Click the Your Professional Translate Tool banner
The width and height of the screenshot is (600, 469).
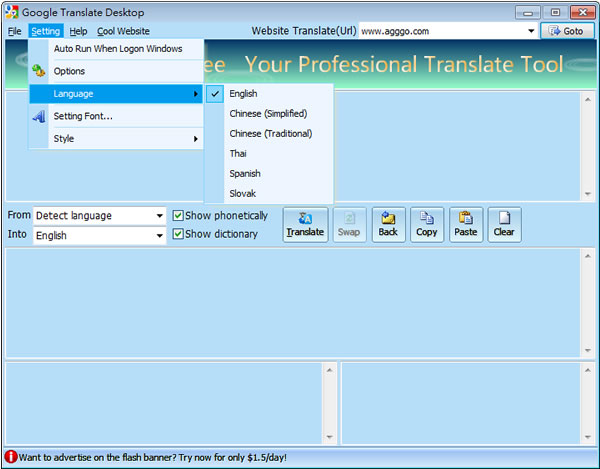(404, 64)
